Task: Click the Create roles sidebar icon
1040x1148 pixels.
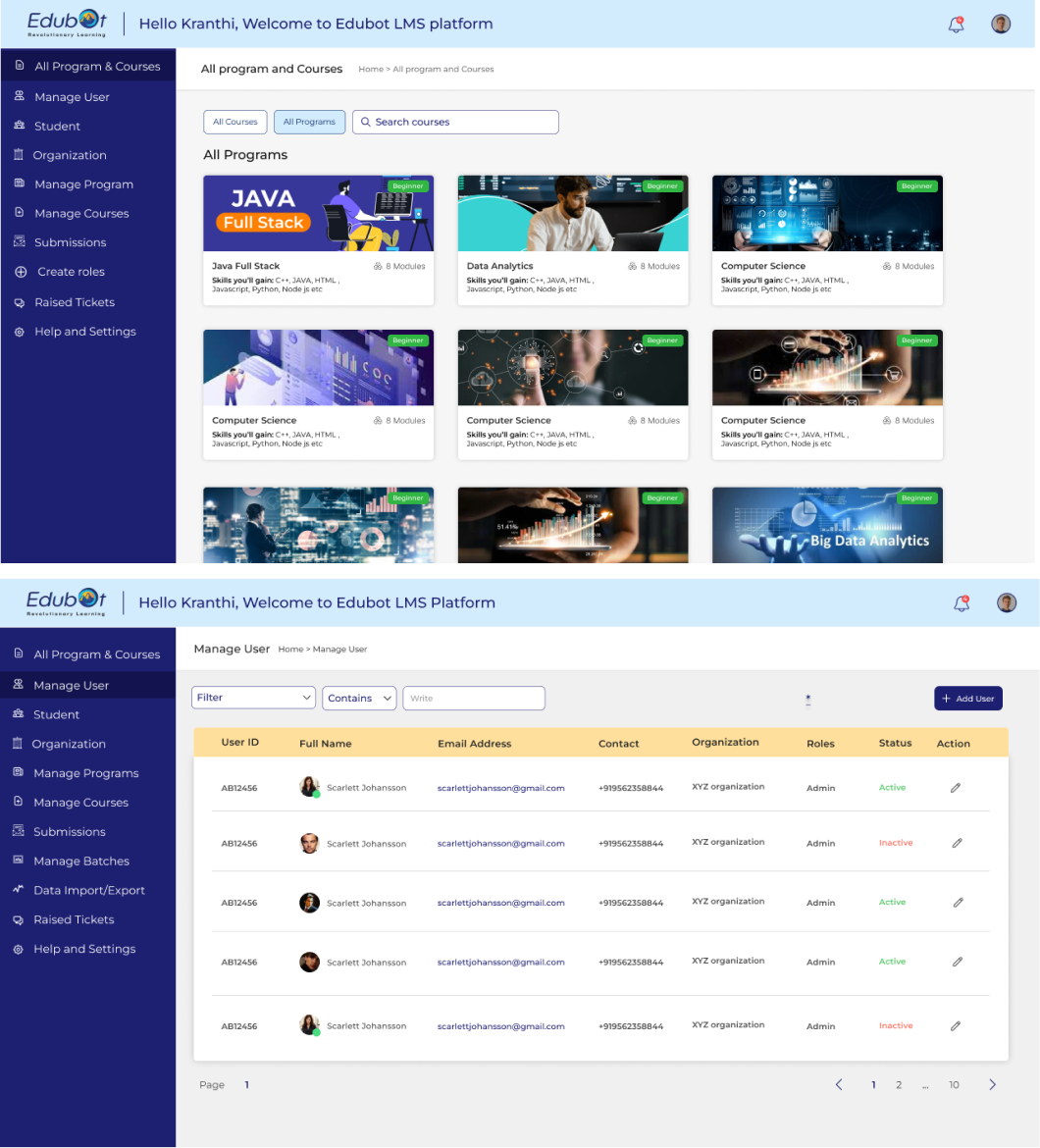Action: (20, 272)
